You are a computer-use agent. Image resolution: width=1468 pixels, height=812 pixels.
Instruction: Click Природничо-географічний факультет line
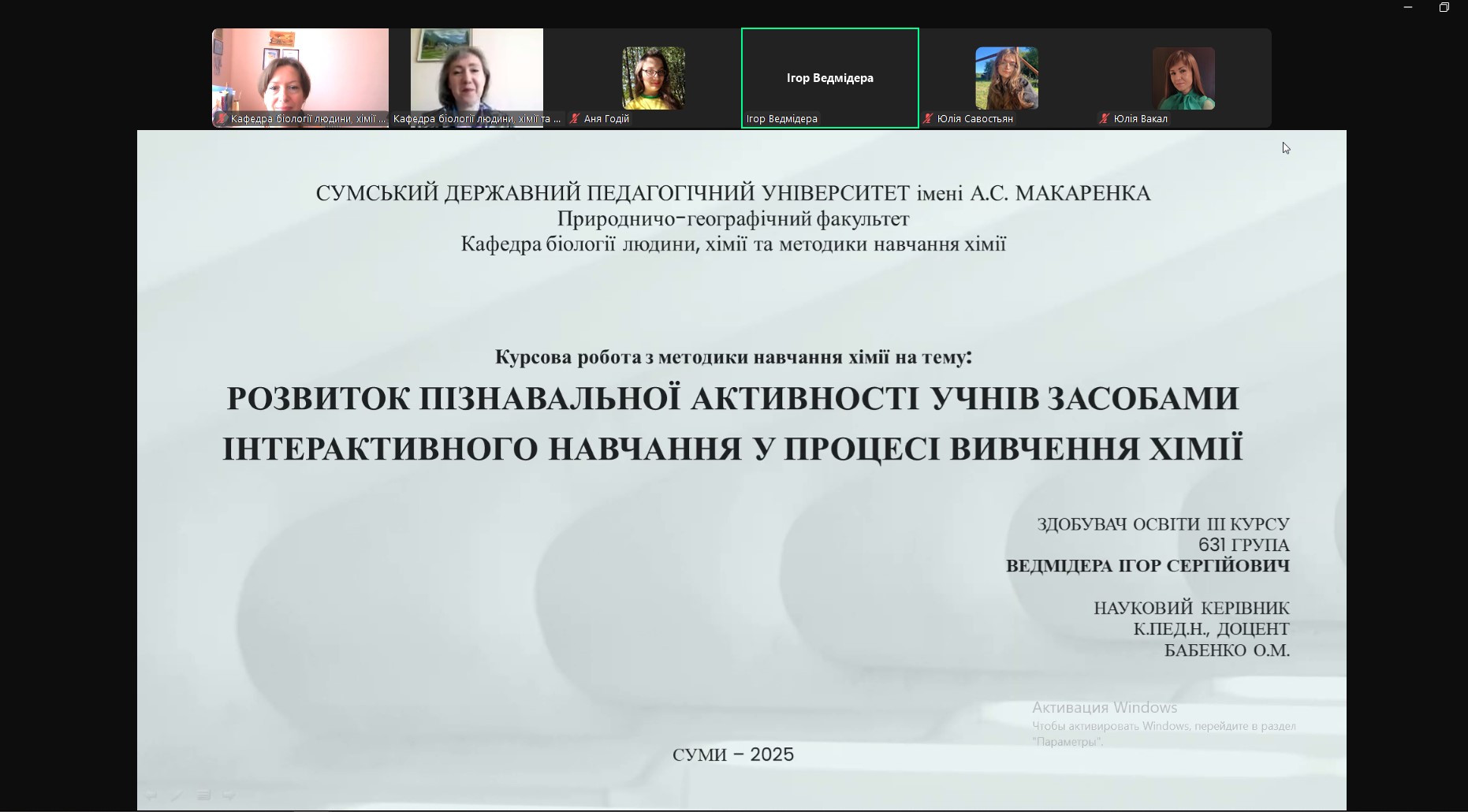click(x=733, y=218)
